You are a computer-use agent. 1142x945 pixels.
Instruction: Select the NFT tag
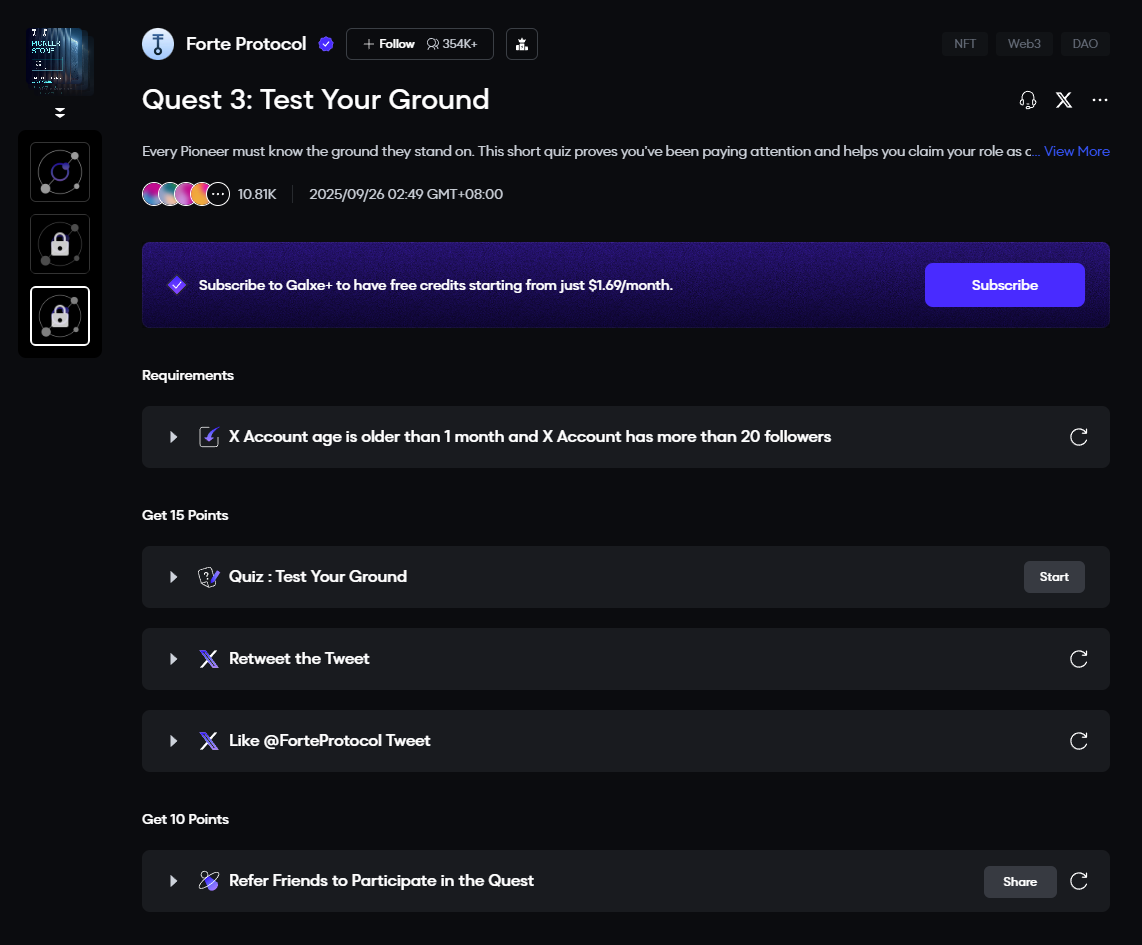[x=965, y=44]
